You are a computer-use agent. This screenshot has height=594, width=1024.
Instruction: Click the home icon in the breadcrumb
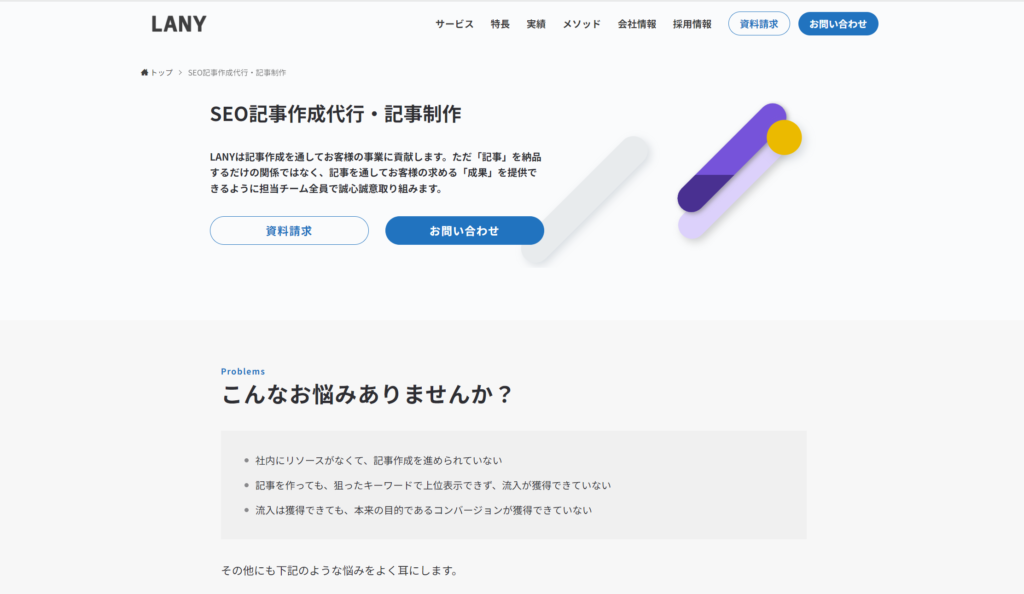coord(143,72)
